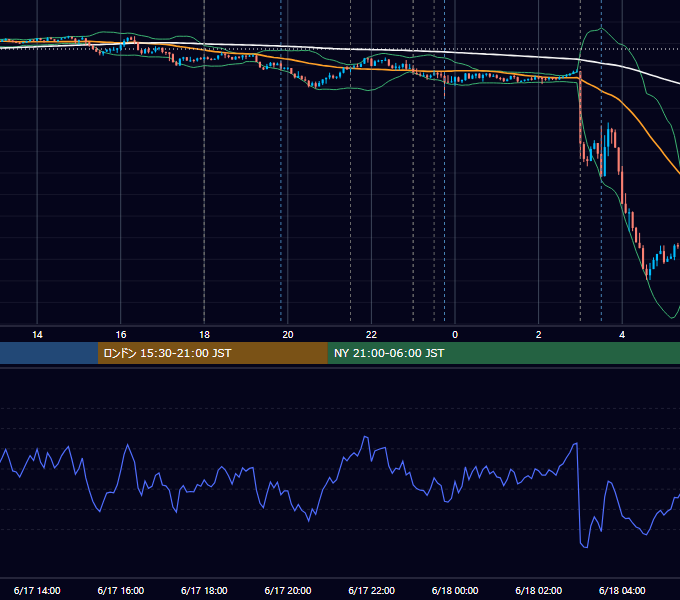Click the hour label 16 on price chart axis

(x=121, y=335)
